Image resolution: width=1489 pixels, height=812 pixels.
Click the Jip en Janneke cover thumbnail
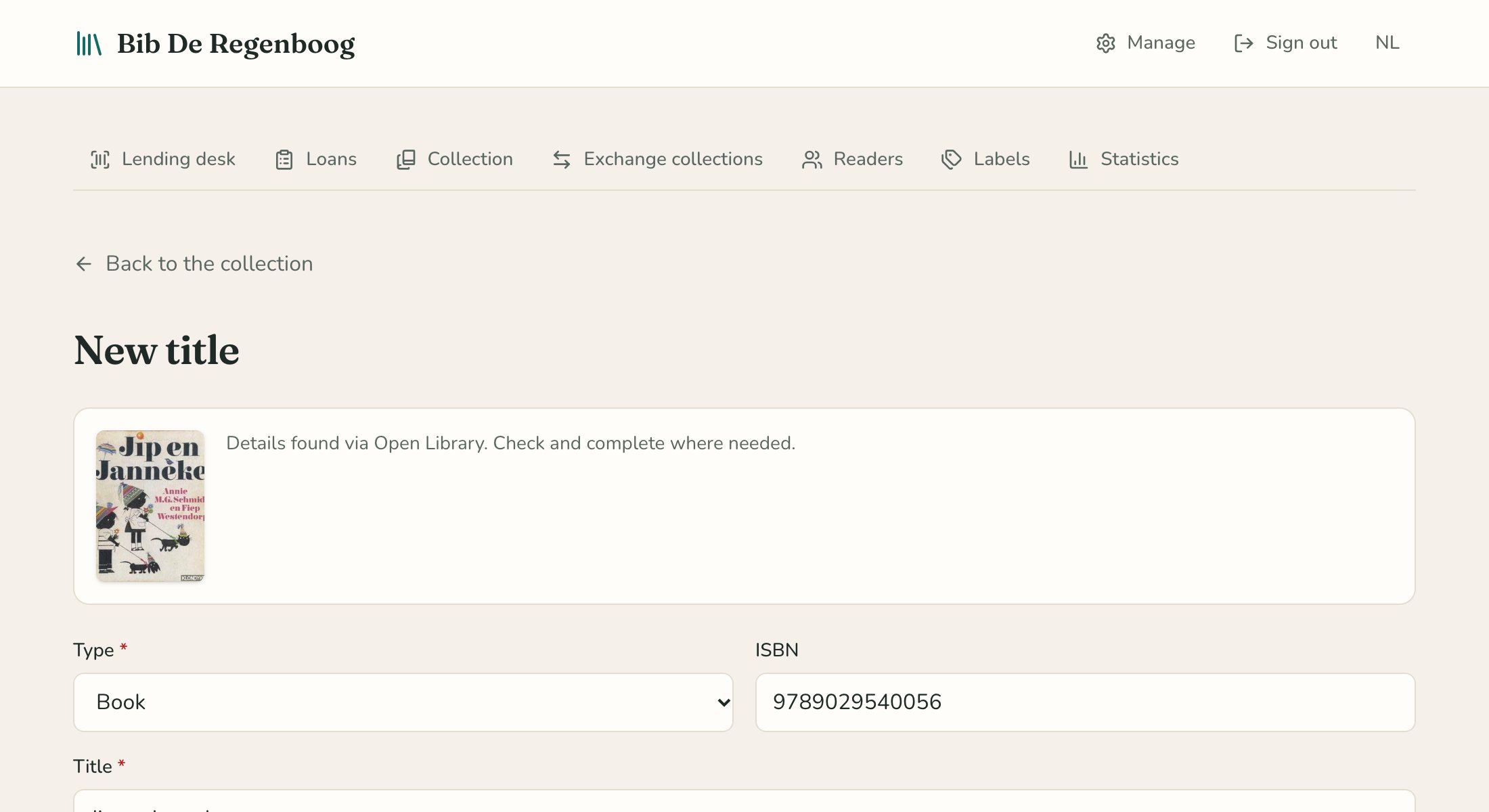(150, 506)
